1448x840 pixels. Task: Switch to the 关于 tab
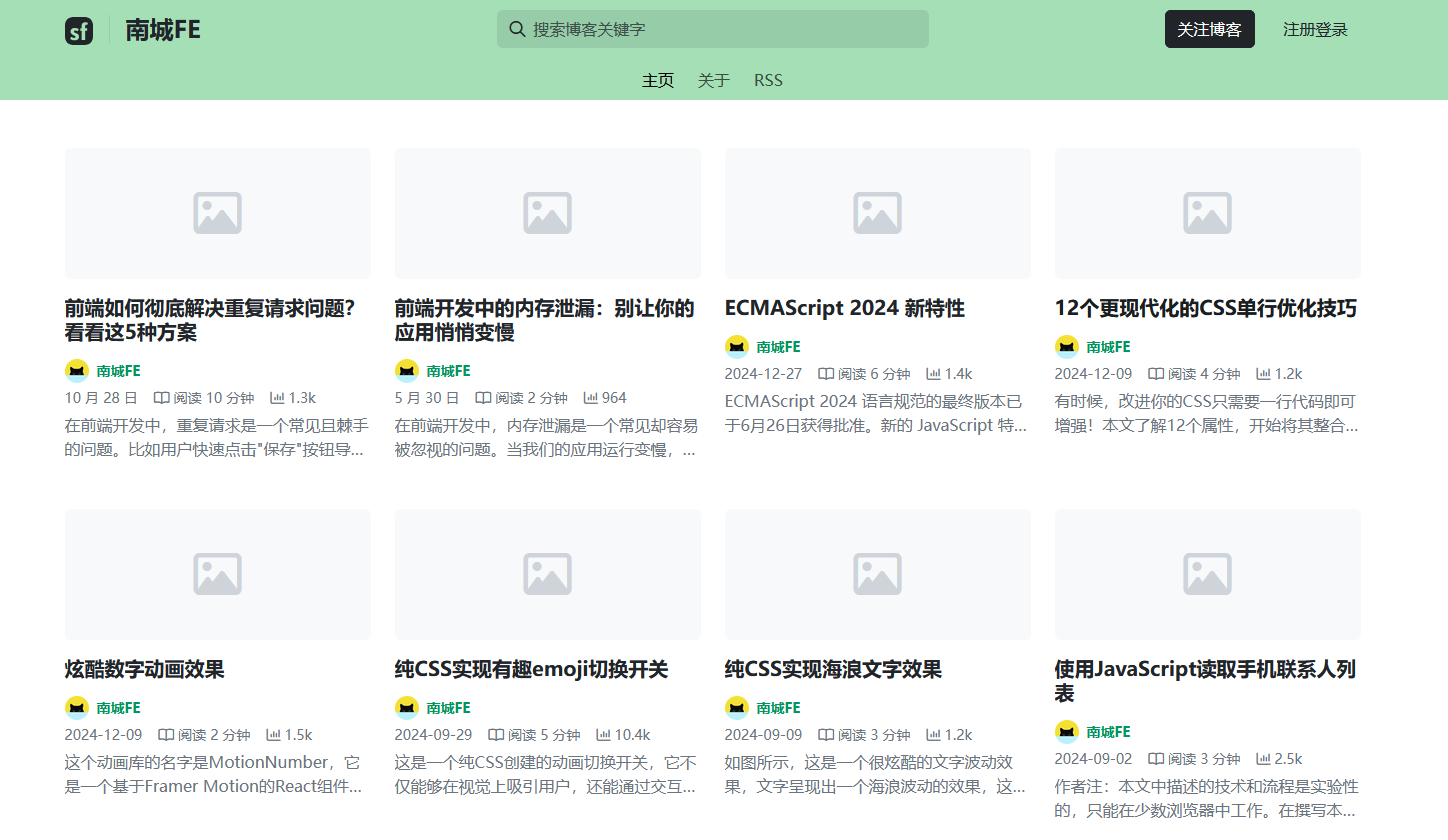tap(713, 80)
